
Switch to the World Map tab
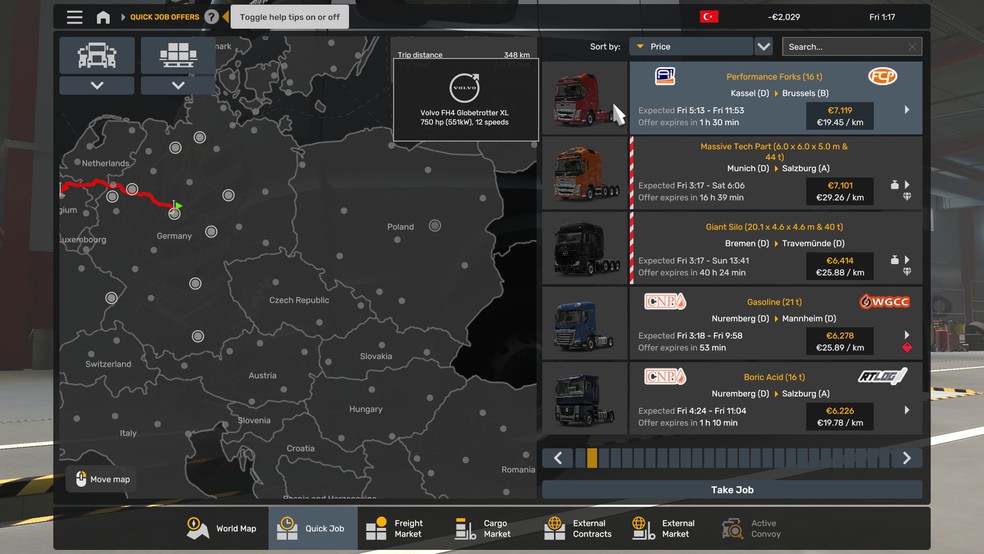point(224,528)
